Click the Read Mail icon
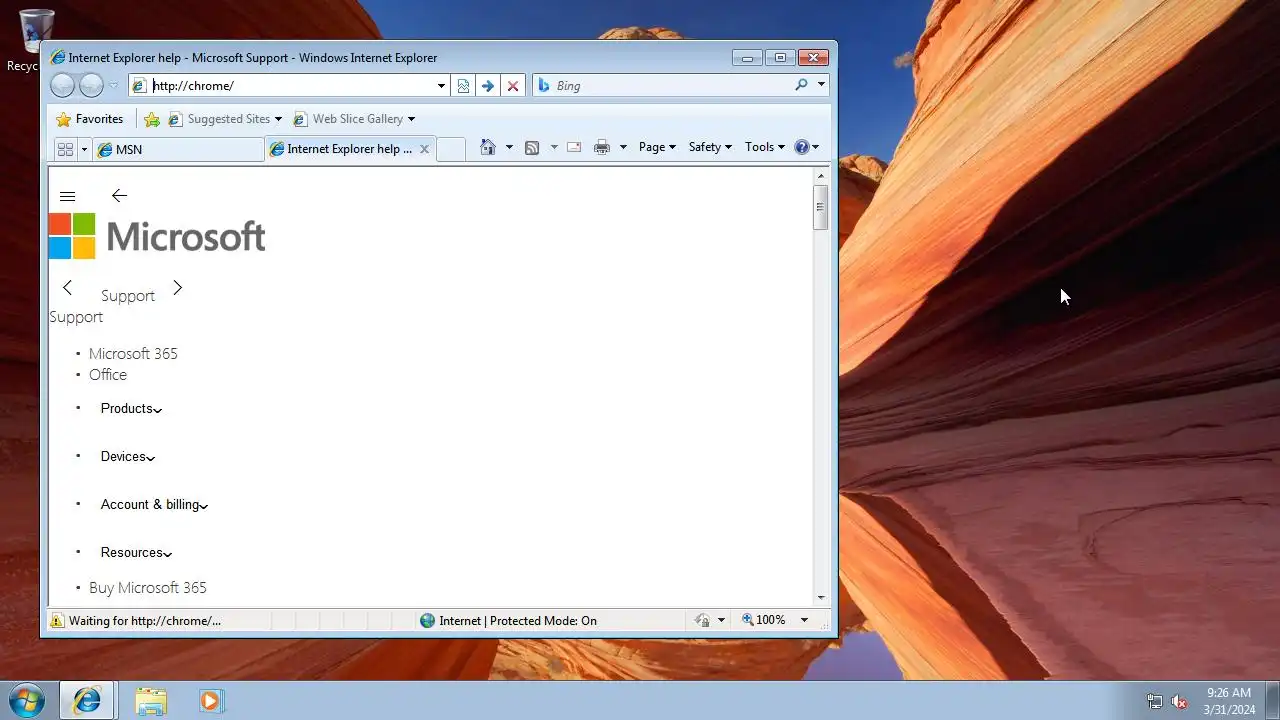 (x=574, y=147)
